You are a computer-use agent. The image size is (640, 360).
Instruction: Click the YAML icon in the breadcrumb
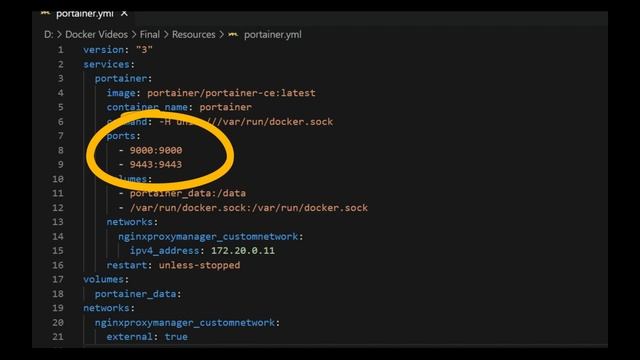[233, 35]
